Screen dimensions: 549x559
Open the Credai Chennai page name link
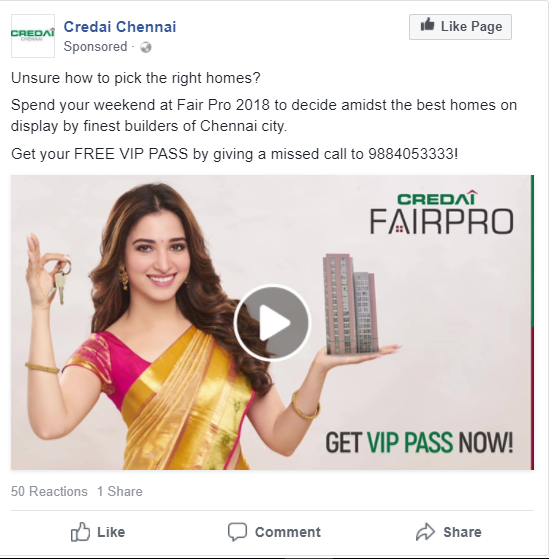coord(120,27)
